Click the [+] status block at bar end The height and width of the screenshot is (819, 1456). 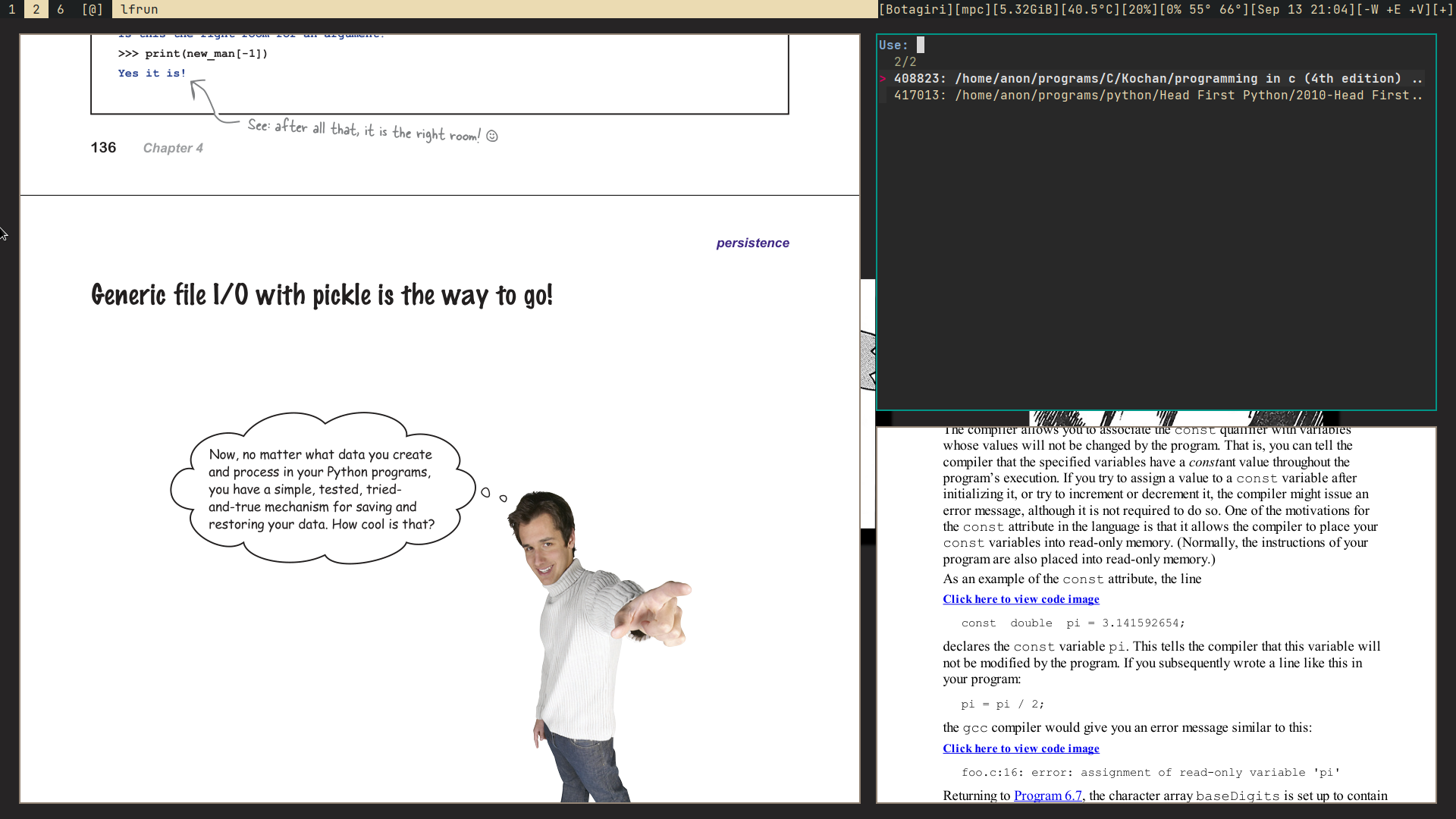(x=1443, y=9)
